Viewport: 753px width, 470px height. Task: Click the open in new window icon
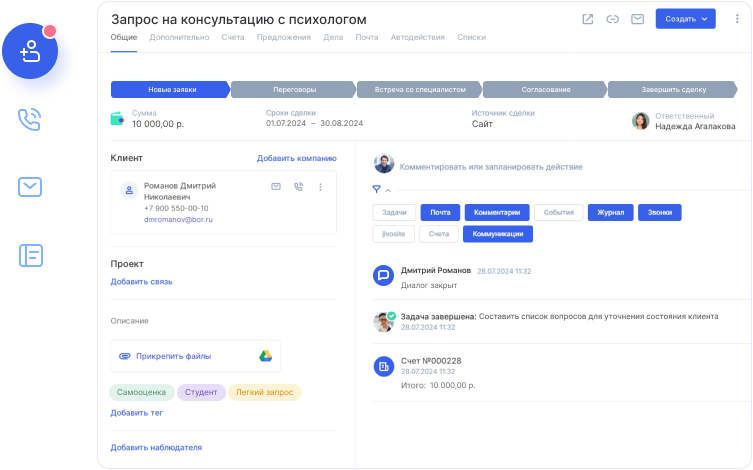tap(587, 19)
